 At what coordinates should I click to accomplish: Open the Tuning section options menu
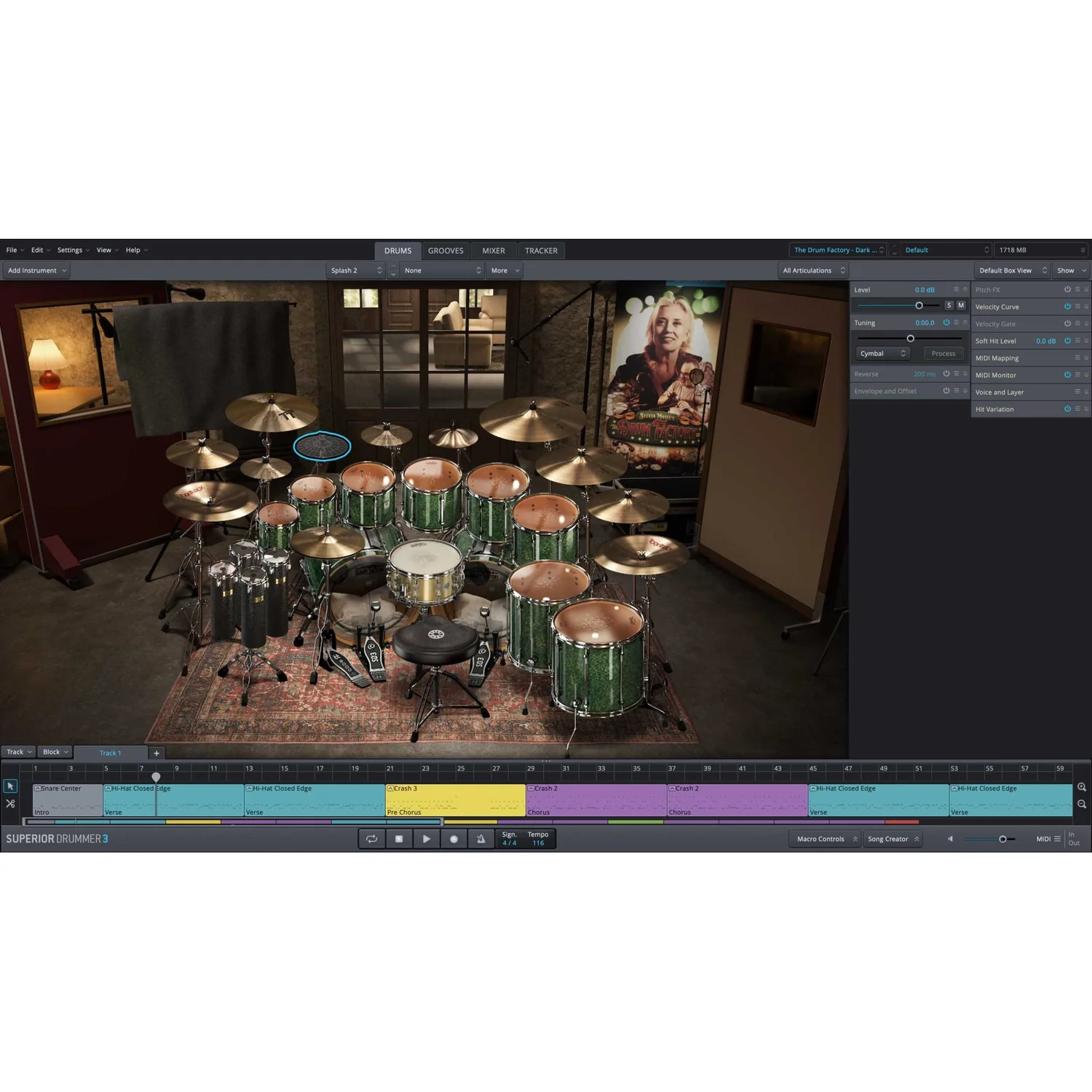(957, 323)
